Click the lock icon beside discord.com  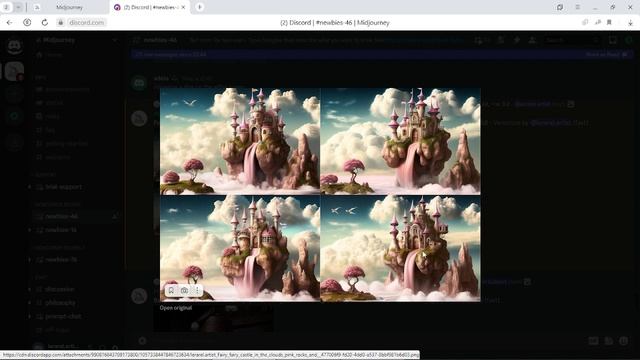pos(60,22)
